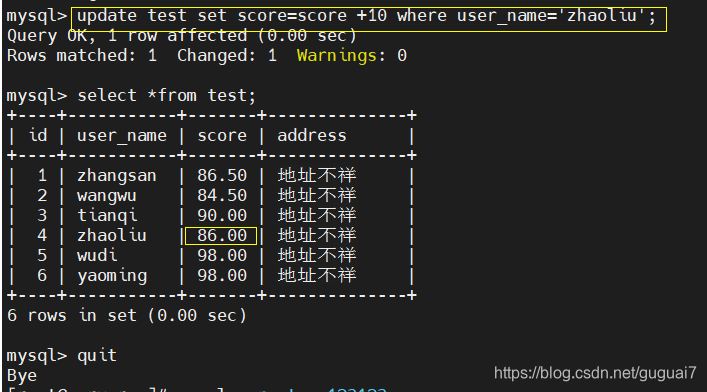
Task: Click the id value 5 in wudi's row
Action: [x=42, y=255]
